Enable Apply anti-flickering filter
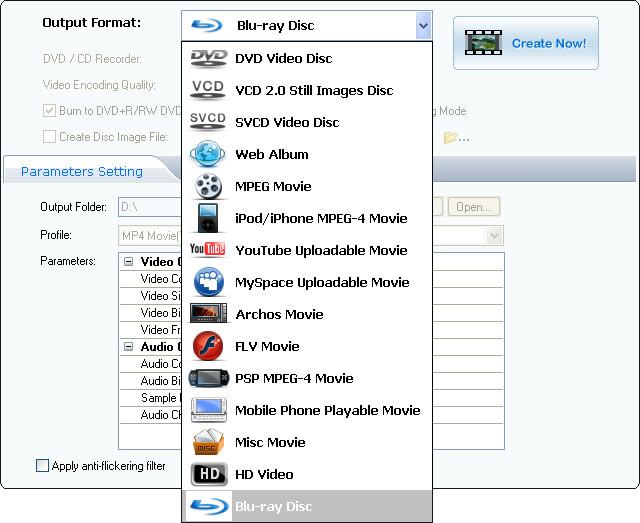Image resolution: width=640 pixels, height=523 pixels. coord(42,465)
